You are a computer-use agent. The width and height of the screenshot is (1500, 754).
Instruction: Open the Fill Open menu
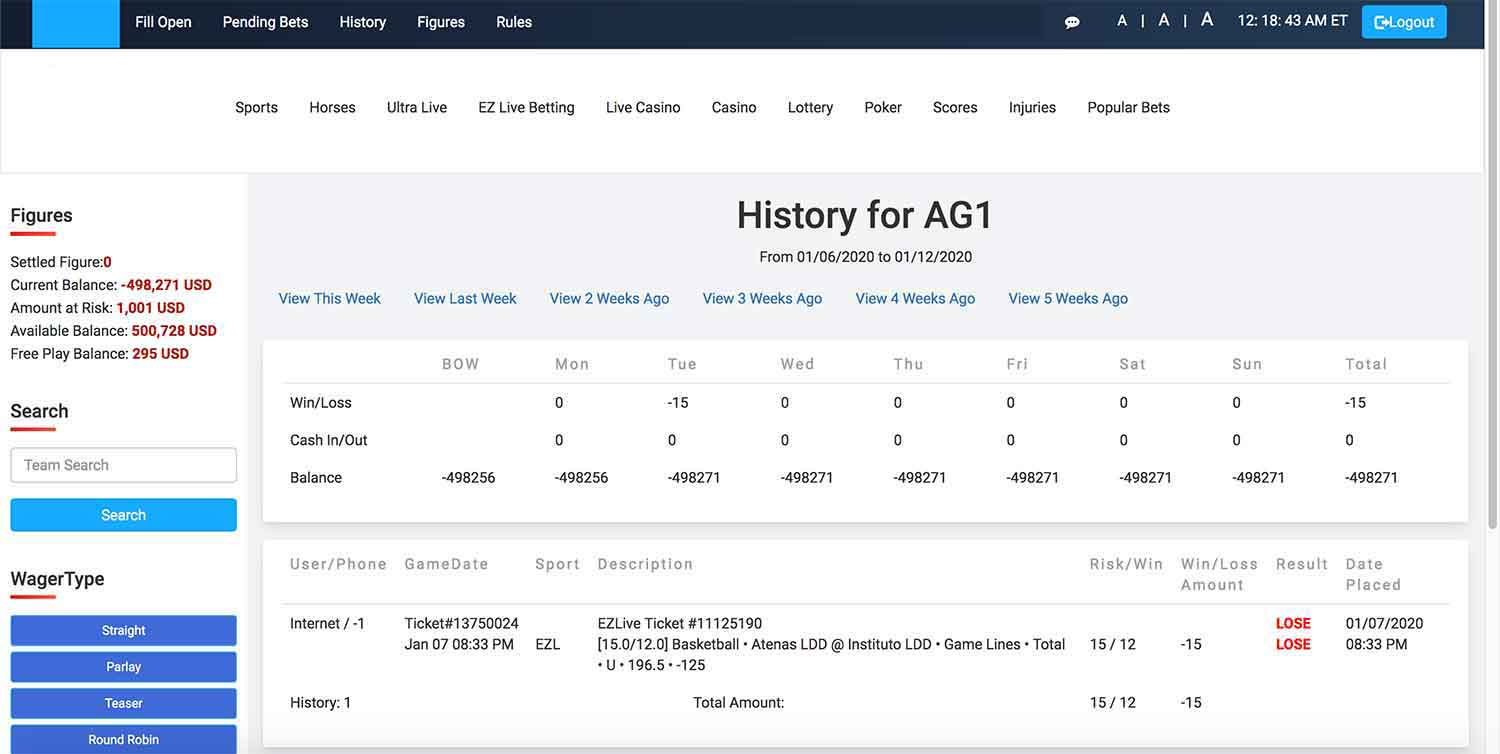tap(163, 21)
